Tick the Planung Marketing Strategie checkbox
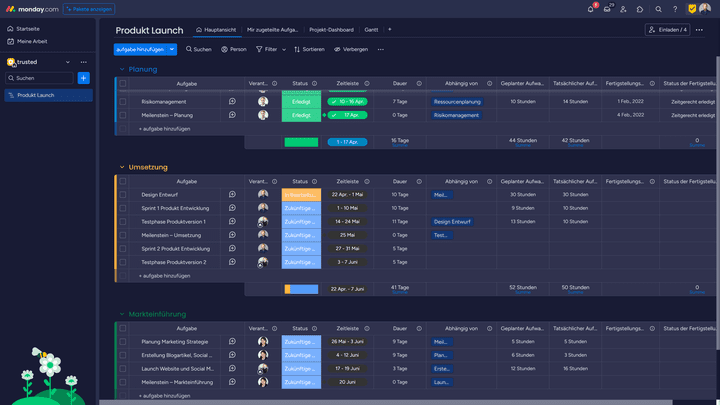Image resolution: width=720 pixels, height=405 pixels. [x=123, y=342]
